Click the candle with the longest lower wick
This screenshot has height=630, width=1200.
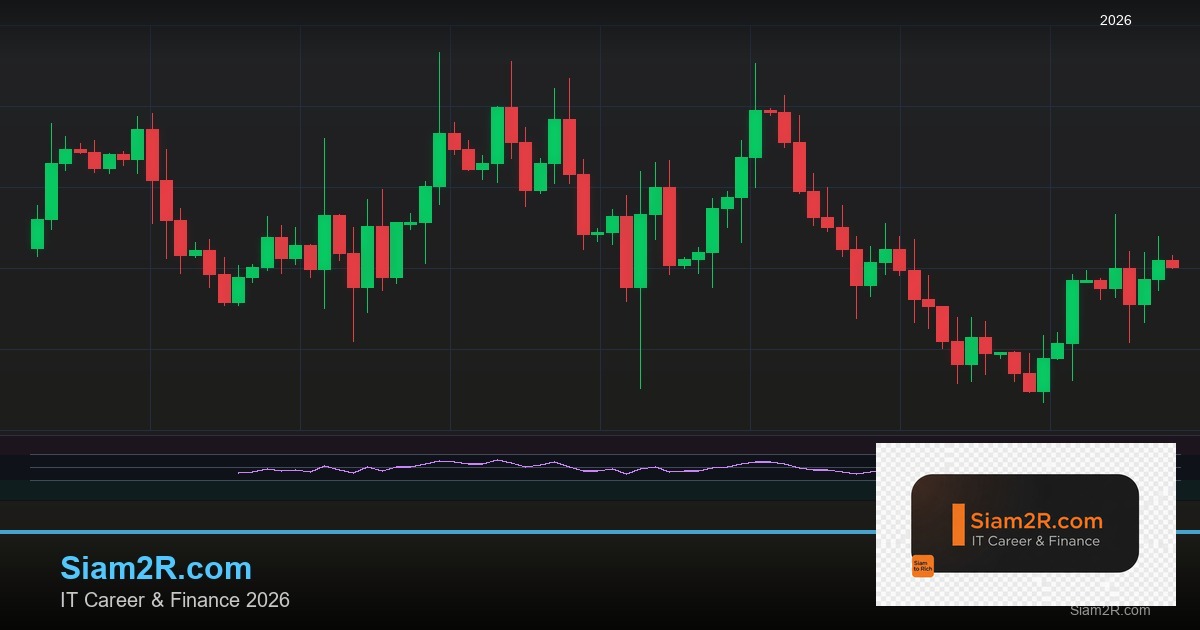640,251
